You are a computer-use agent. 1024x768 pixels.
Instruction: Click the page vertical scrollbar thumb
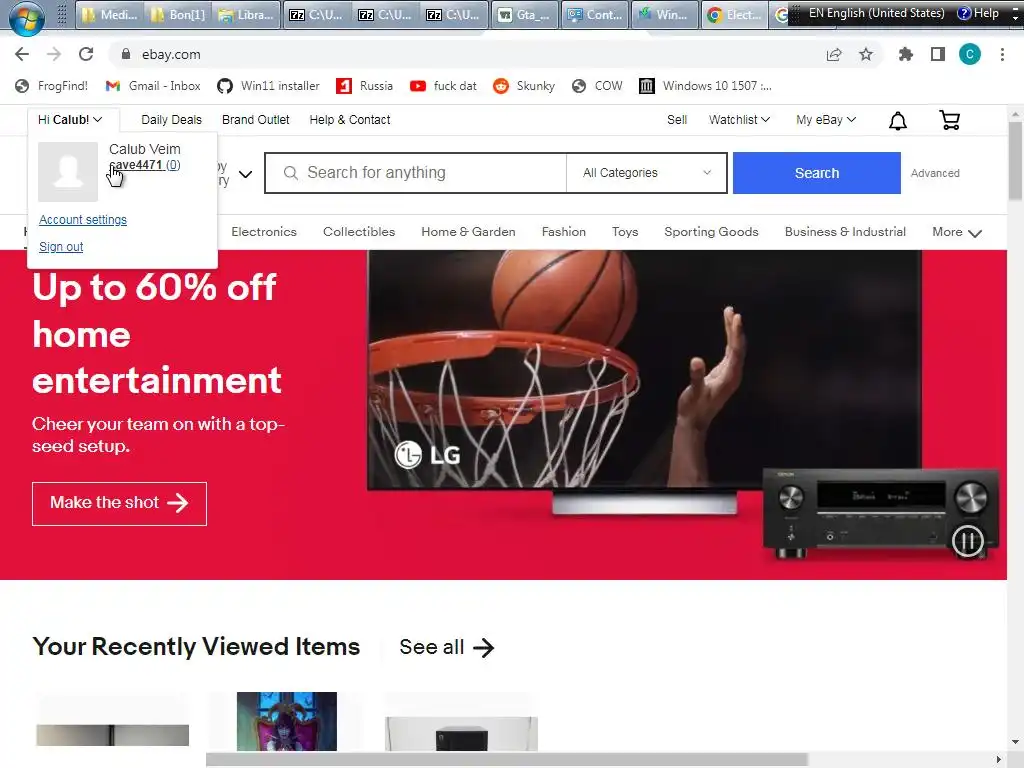tap(1015, 161)
